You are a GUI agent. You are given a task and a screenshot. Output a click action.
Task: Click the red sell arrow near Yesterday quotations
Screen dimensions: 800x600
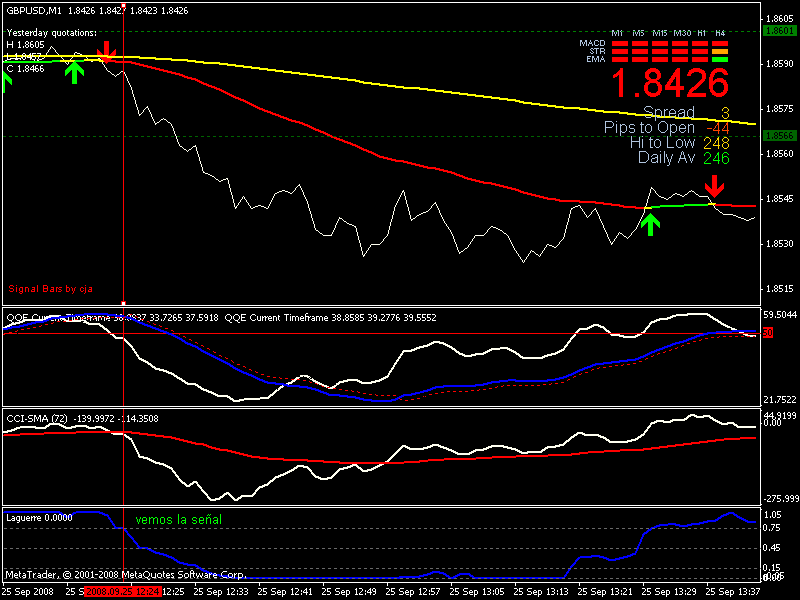(106, 51)
